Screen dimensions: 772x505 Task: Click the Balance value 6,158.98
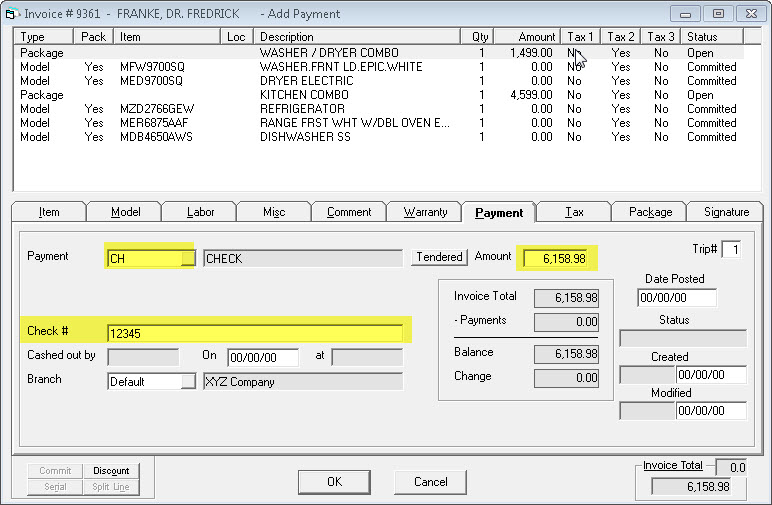click(x=566, y=354)
